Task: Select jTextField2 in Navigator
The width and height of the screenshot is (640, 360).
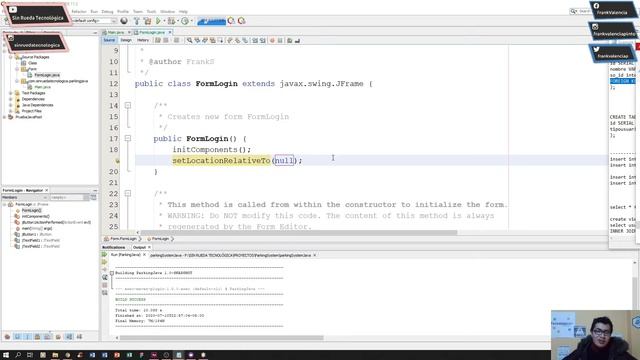Action: [41, 247]
